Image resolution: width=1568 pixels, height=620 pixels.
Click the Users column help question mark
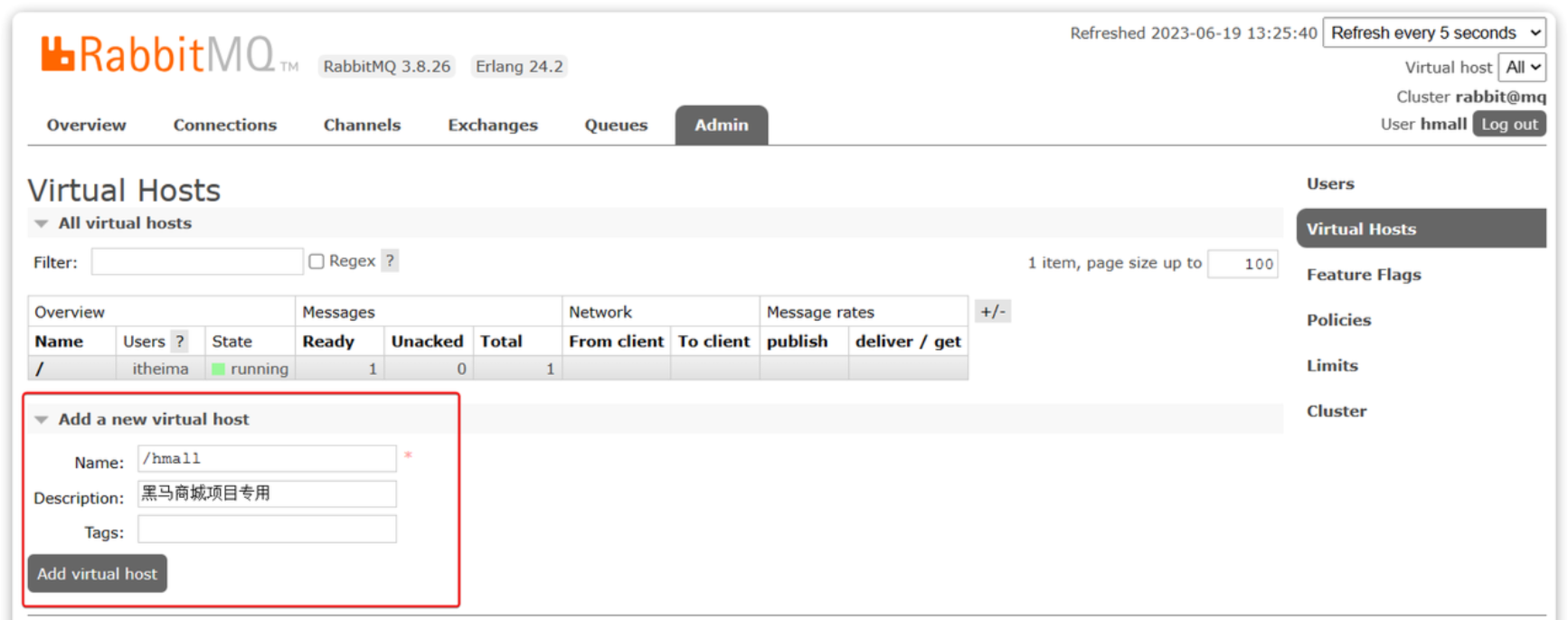tap(180, 342)
